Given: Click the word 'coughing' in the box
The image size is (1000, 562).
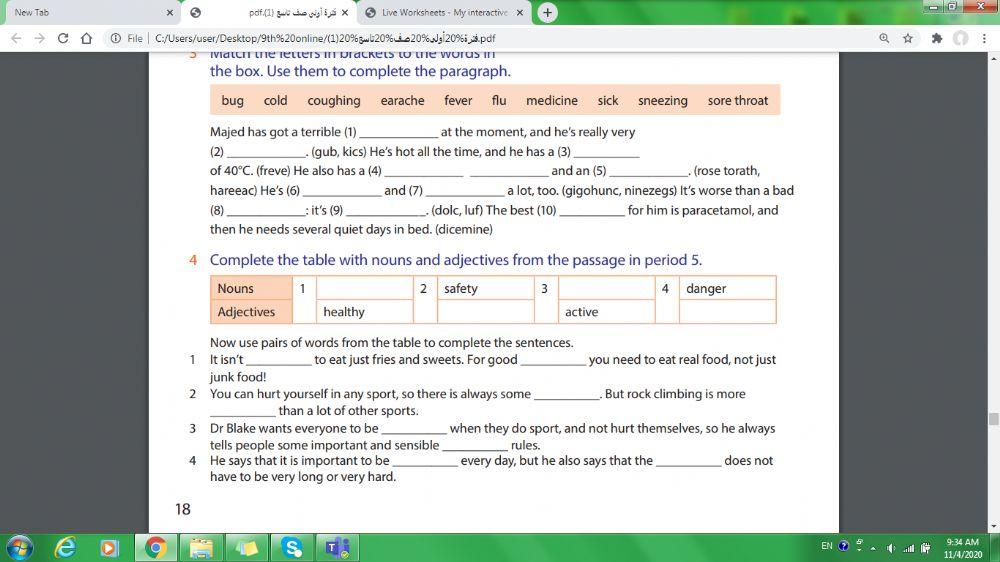Looking at the screenshot, I should [x=334, y=101].
